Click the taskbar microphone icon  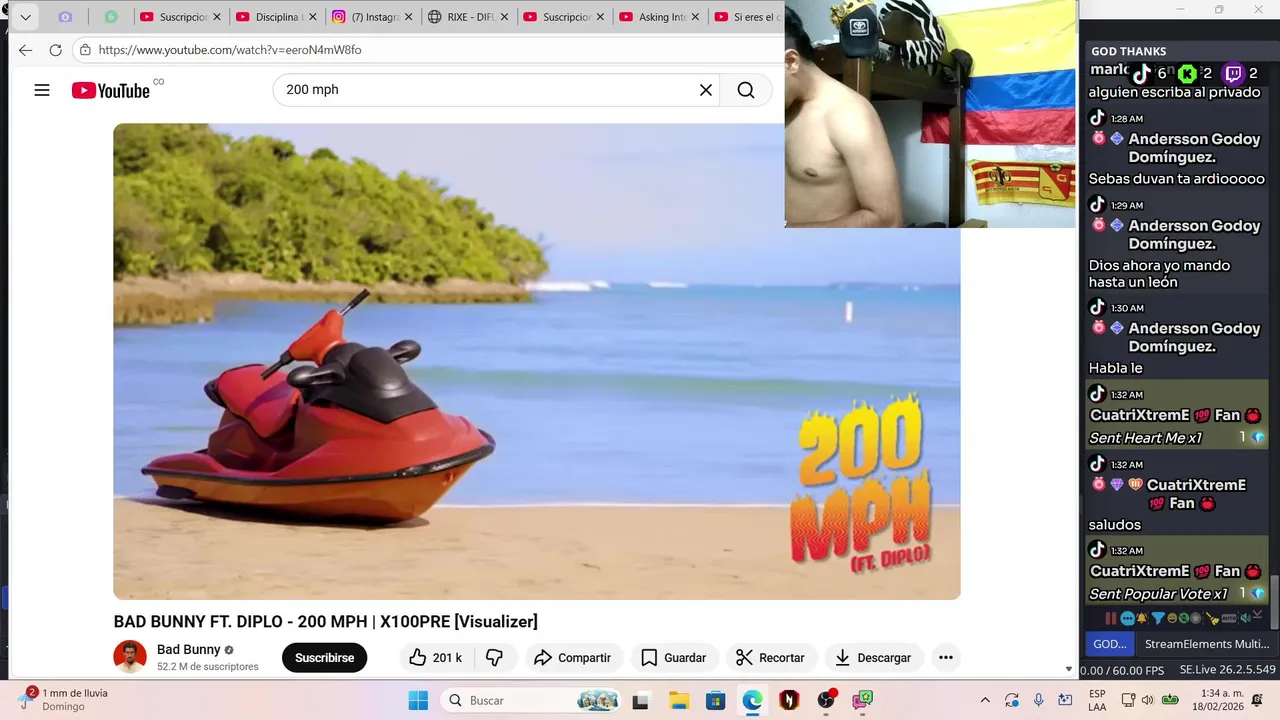(x=1039, y=700)
